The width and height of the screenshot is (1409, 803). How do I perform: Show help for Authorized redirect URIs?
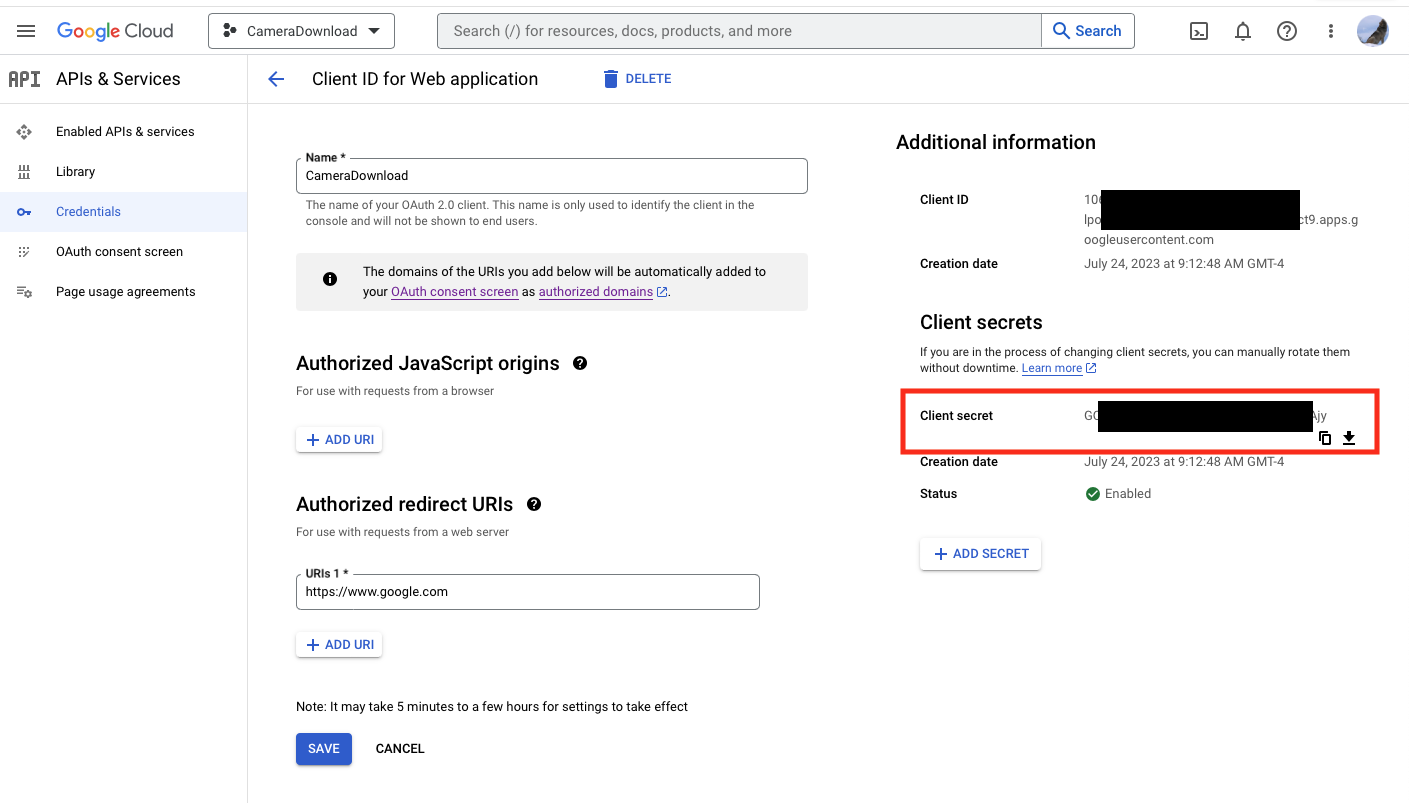click(x=534, y=504)
